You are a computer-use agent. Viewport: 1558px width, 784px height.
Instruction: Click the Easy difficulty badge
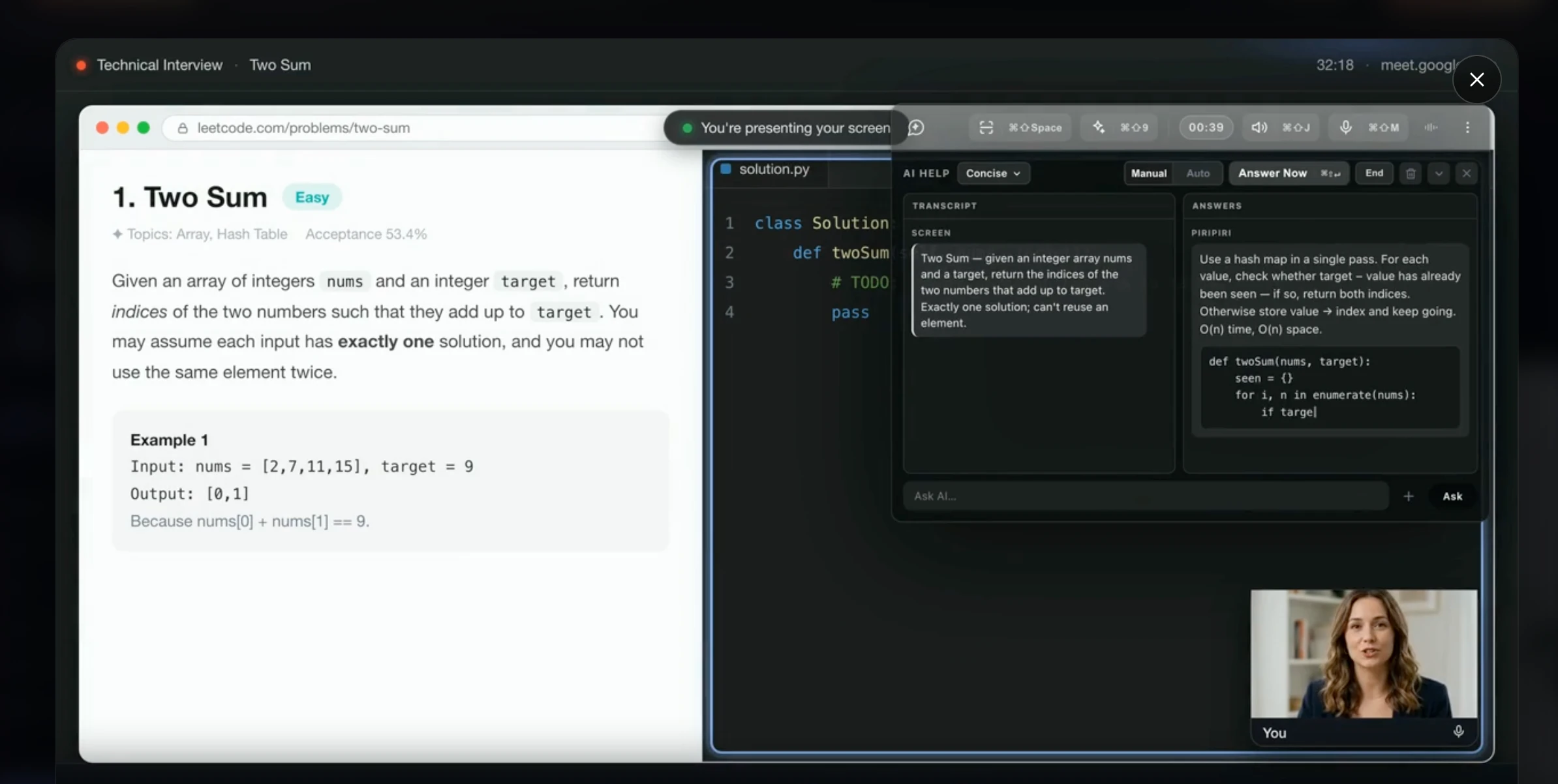[312, 197]
